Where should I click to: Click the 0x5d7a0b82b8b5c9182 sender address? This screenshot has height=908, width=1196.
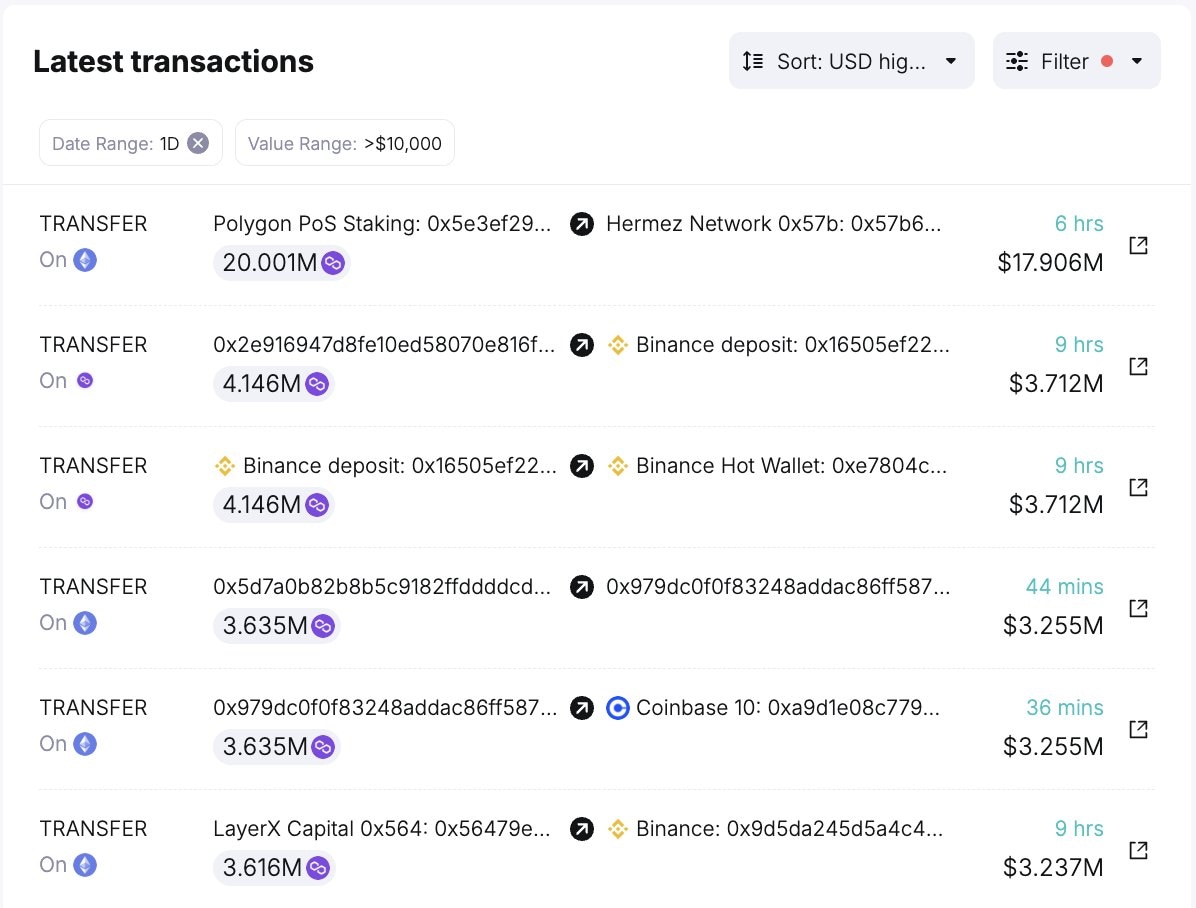click(x=382, y=587)
